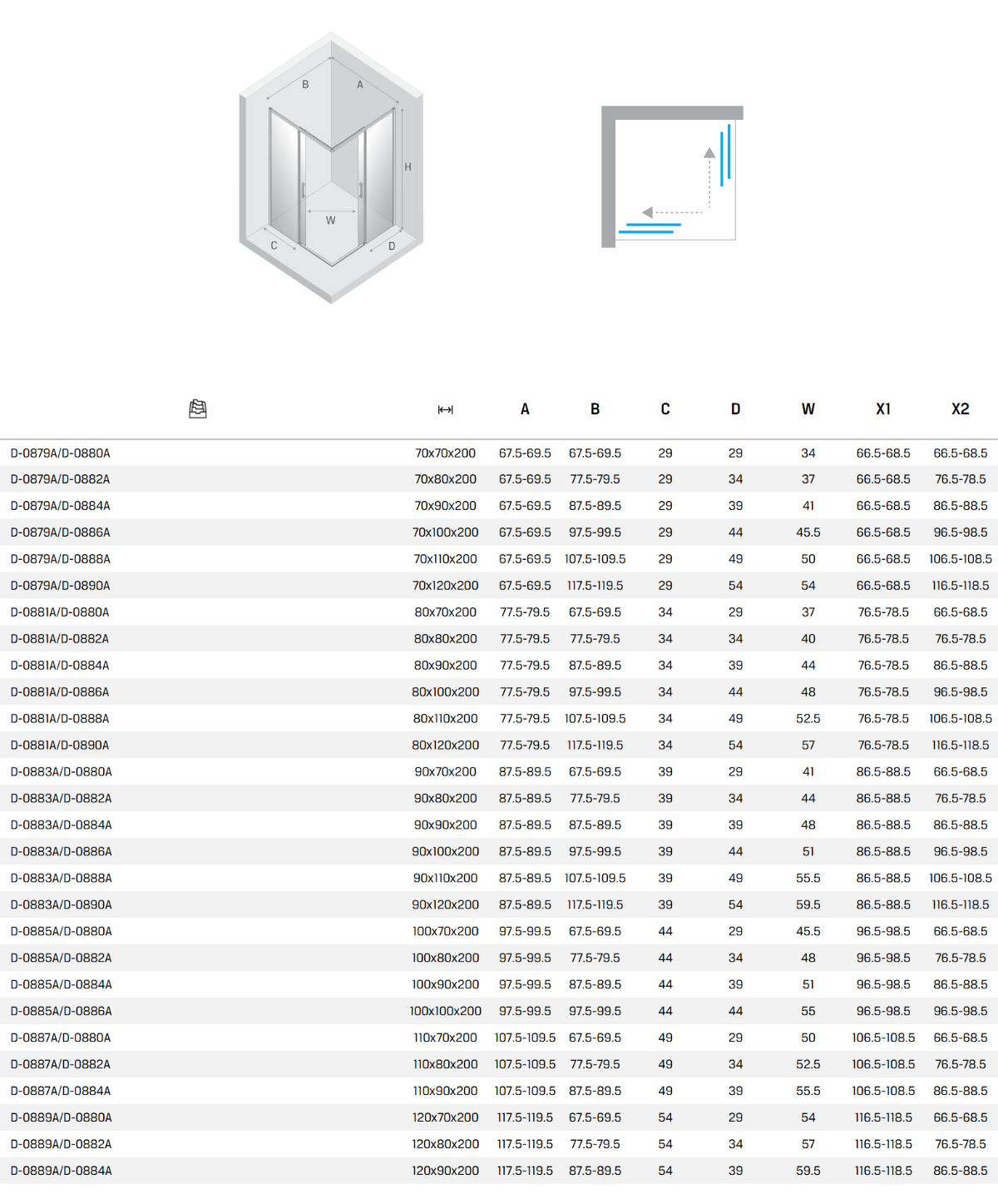Image resolution: width=998 pixels, height=1204 pixels.
Task: Click product code D-0889A/D-0884A
Action: coord(61,1171)
